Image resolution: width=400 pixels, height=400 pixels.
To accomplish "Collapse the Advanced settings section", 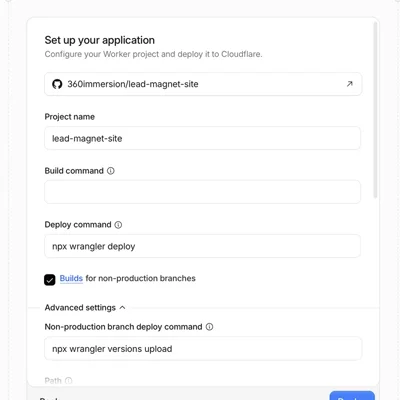I will 85,307.
